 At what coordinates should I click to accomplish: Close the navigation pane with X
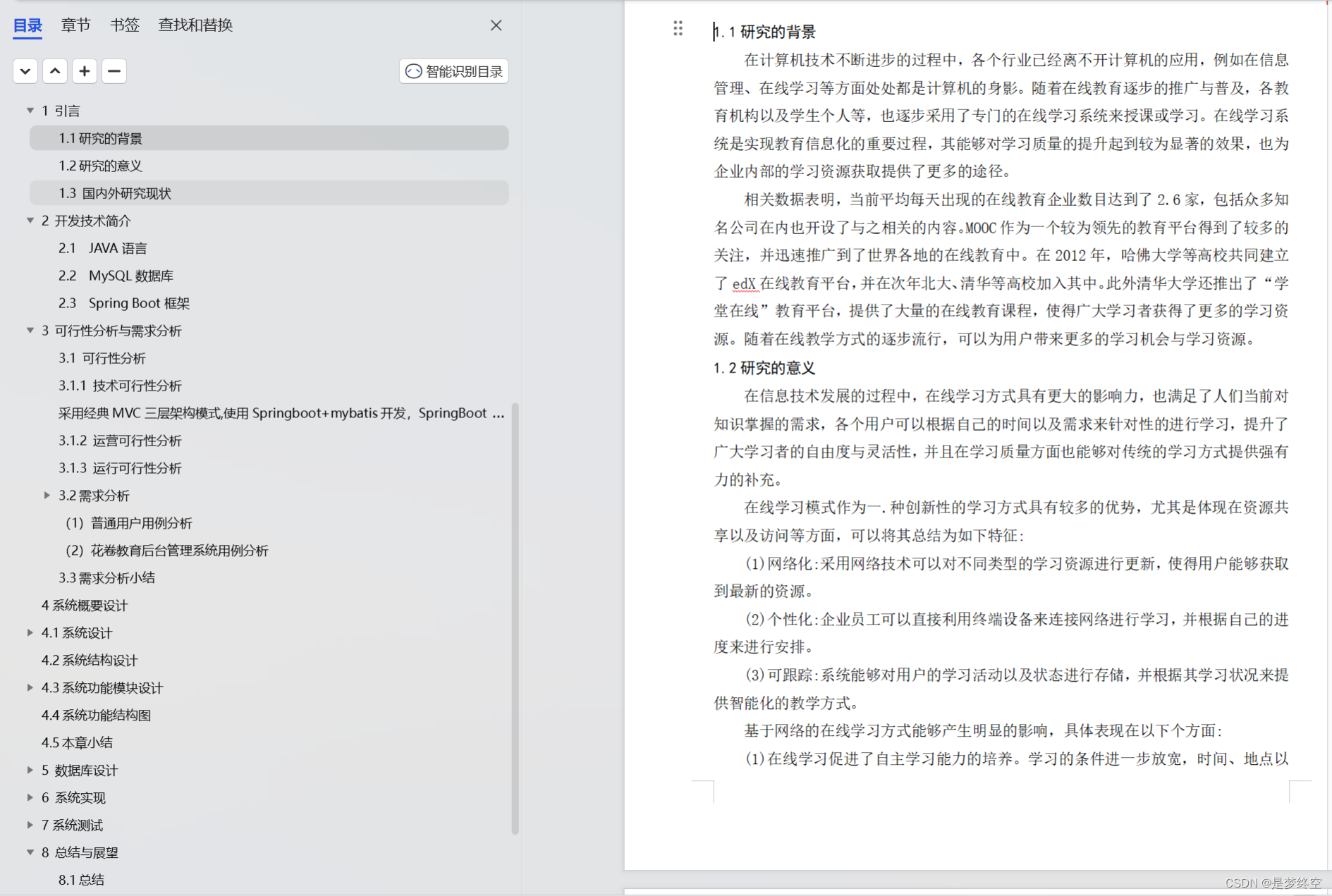click(x=496, y=25)
